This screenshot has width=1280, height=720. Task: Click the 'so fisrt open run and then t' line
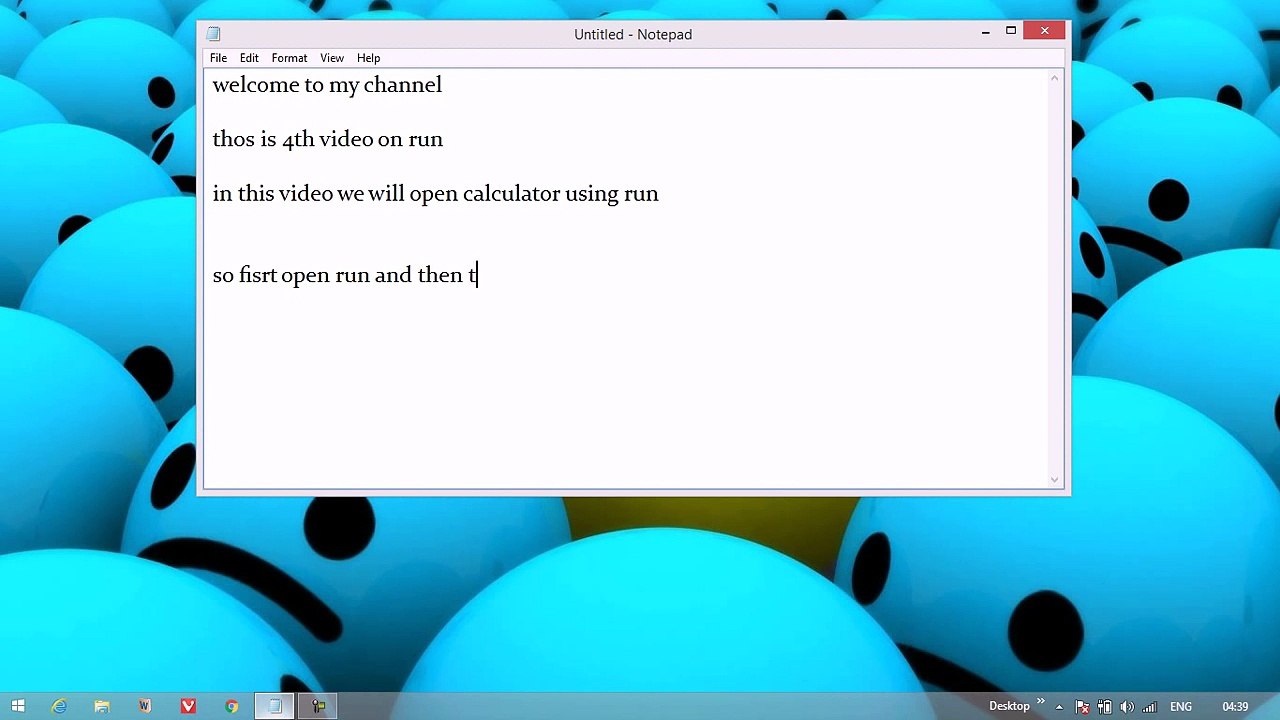coord(345,275)
